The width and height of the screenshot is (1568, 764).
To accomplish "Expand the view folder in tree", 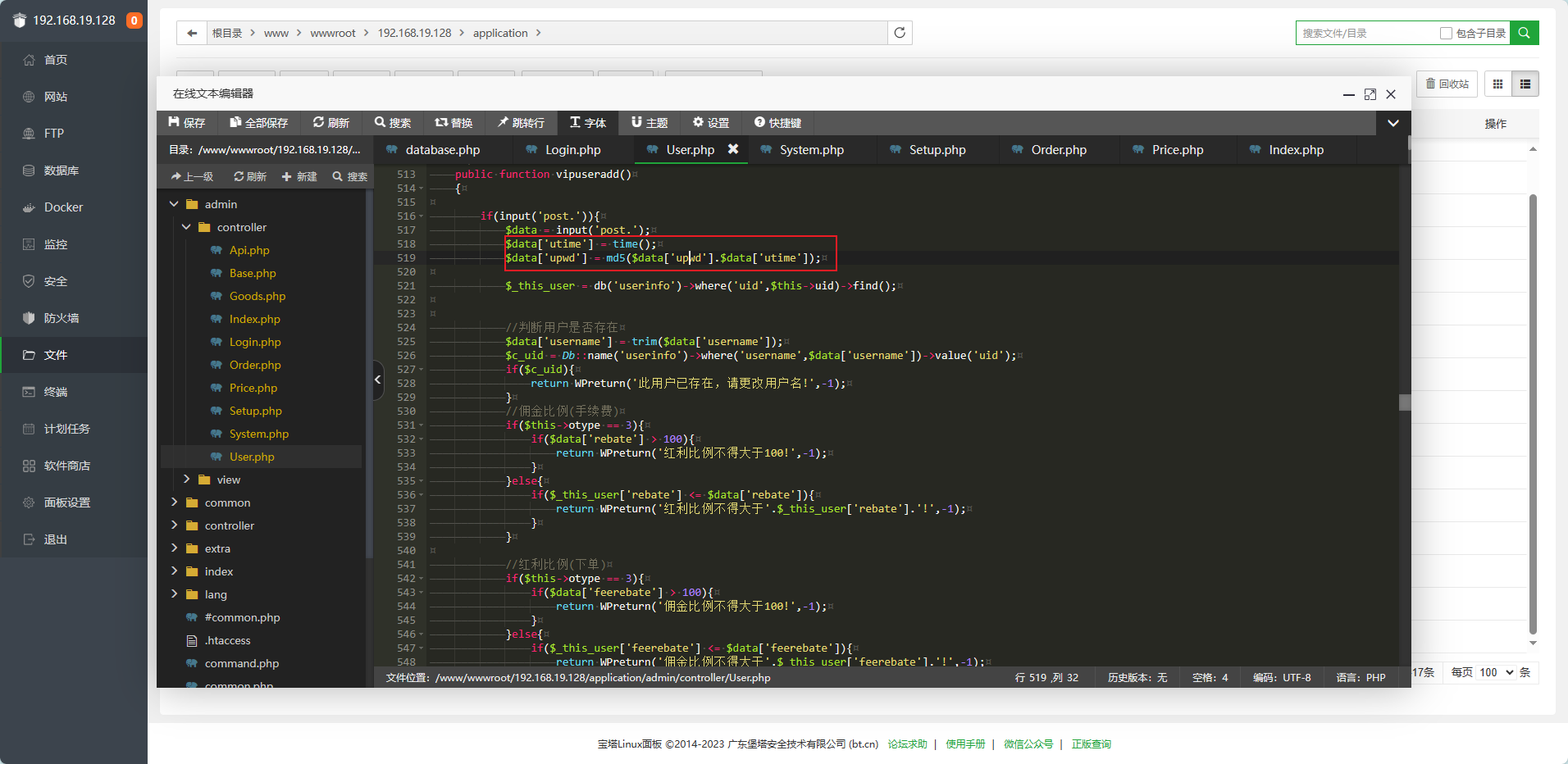I will 186,480.
